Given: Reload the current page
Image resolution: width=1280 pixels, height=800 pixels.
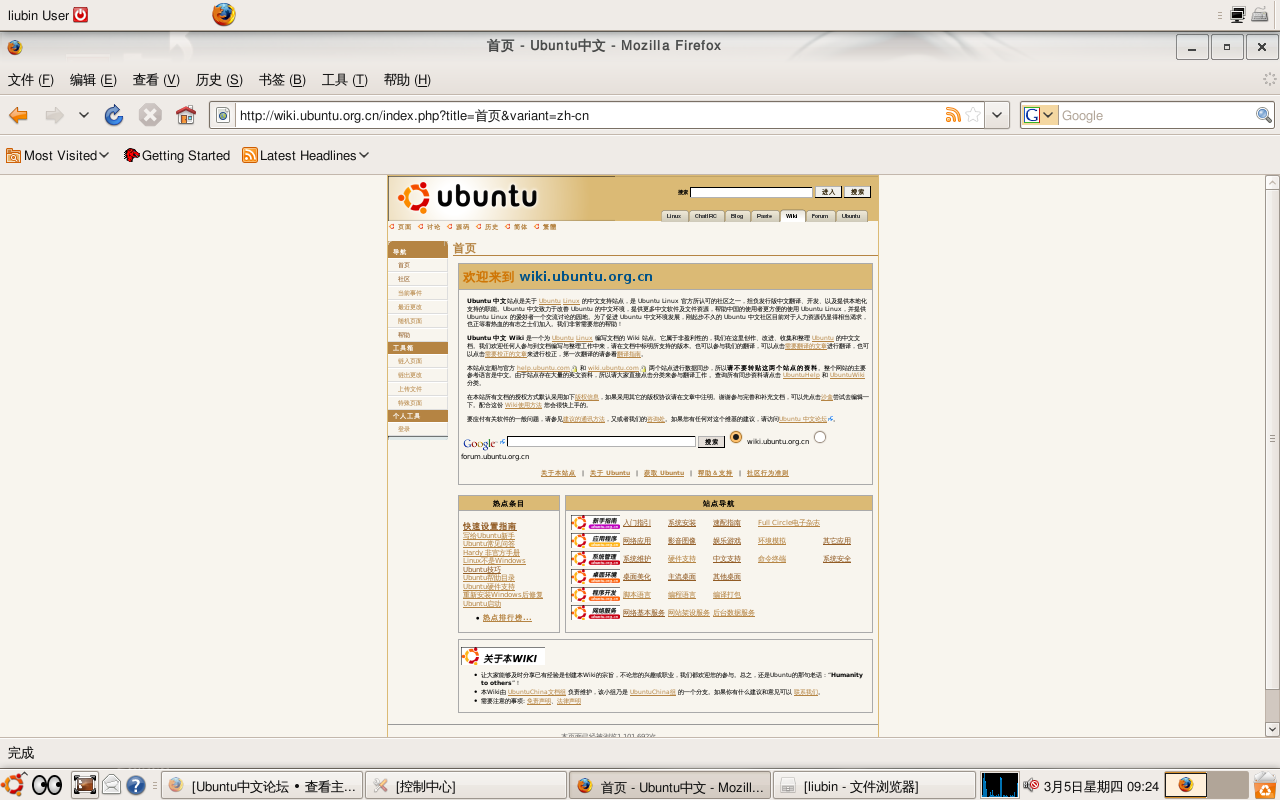Looking at the screenshot, I should tap(114, 115).
